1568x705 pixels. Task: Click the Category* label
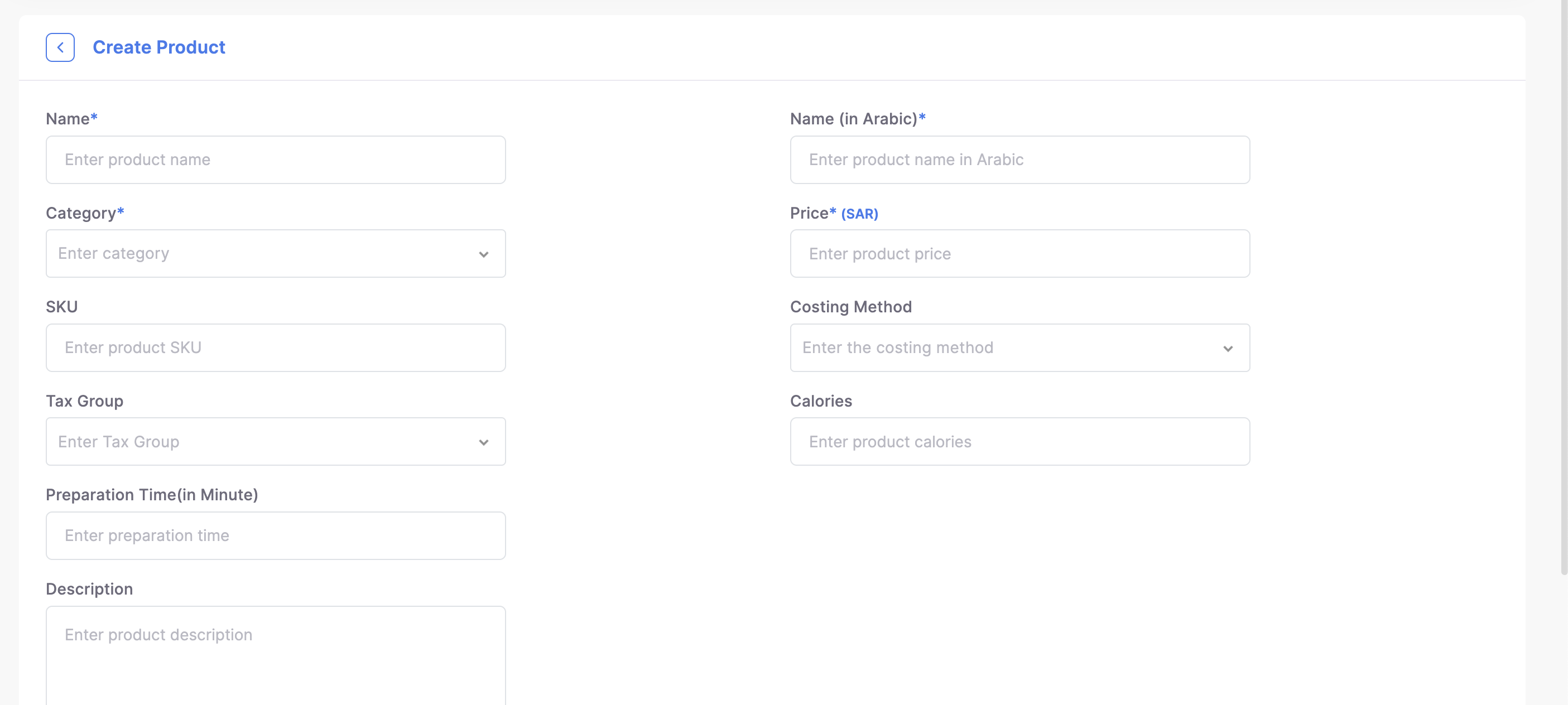pos(85,213)
